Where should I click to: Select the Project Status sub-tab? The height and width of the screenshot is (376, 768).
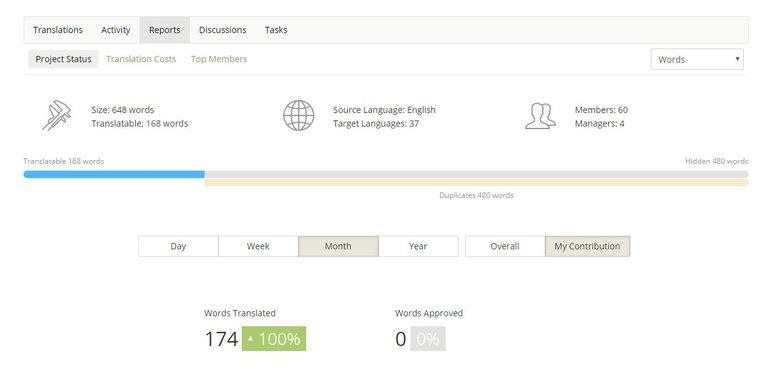[63, 59]
